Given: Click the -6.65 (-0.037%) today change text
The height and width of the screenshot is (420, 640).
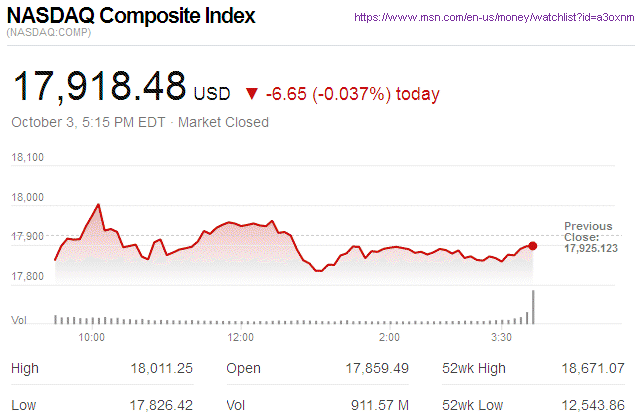Looking at the screenshot, I should (x=353, y=94).
